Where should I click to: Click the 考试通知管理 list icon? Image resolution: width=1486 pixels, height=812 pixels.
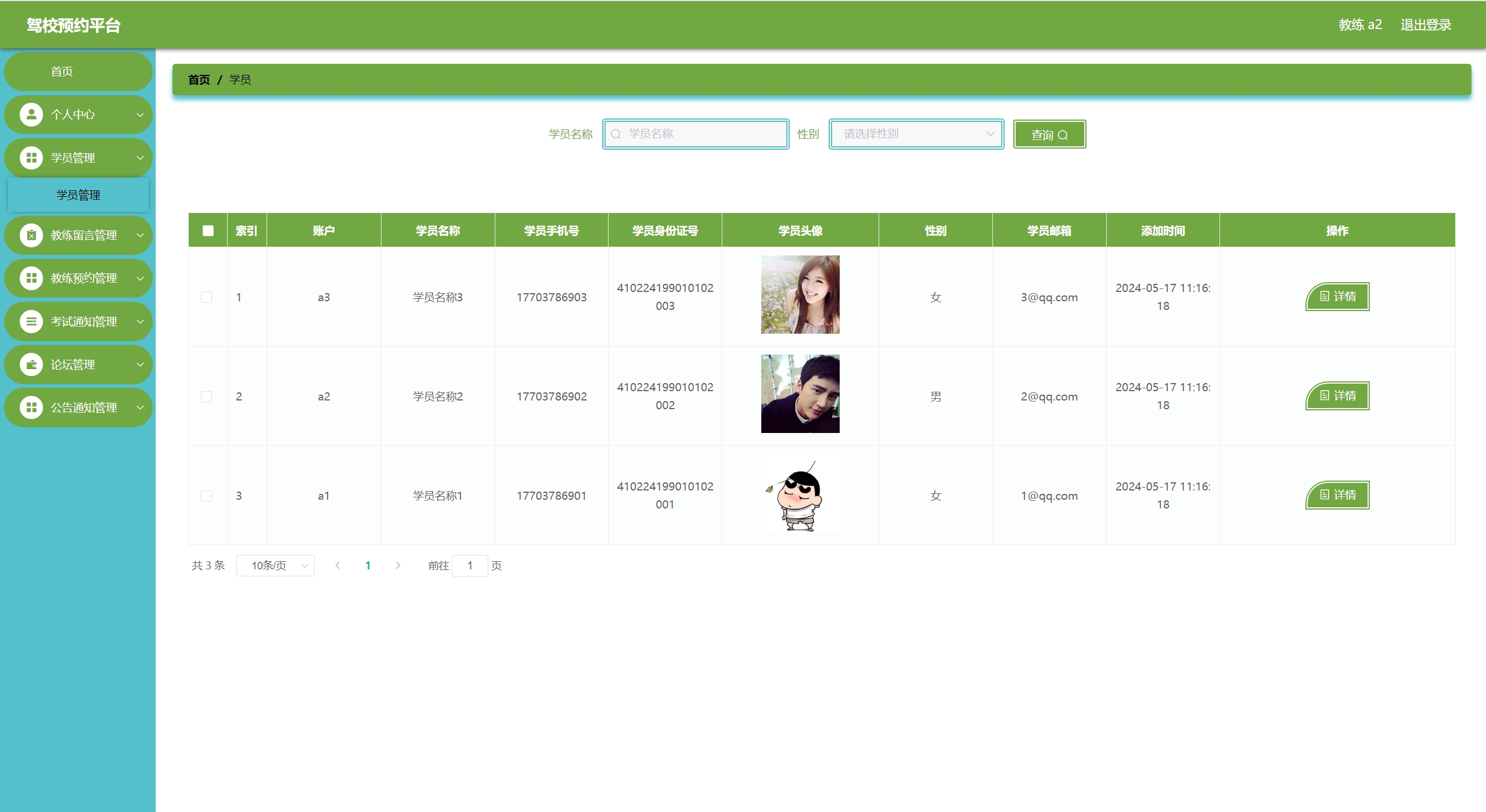(31, 322)
